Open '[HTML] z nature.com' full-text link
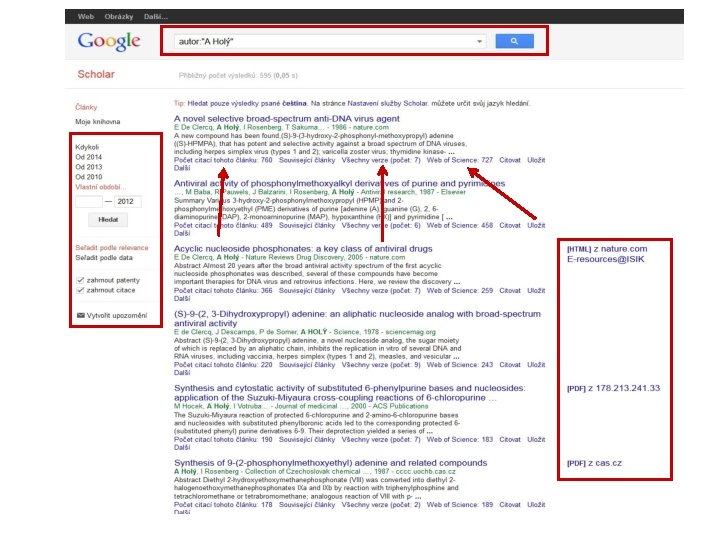720x540 pixels. coord(607,249)
